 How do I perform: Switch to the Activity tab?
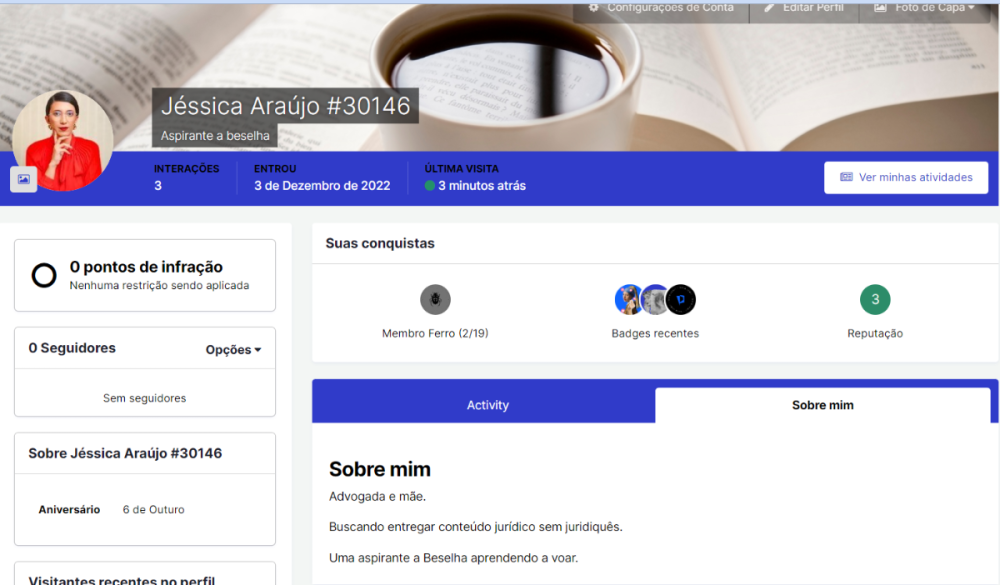(x=487, y=405)
